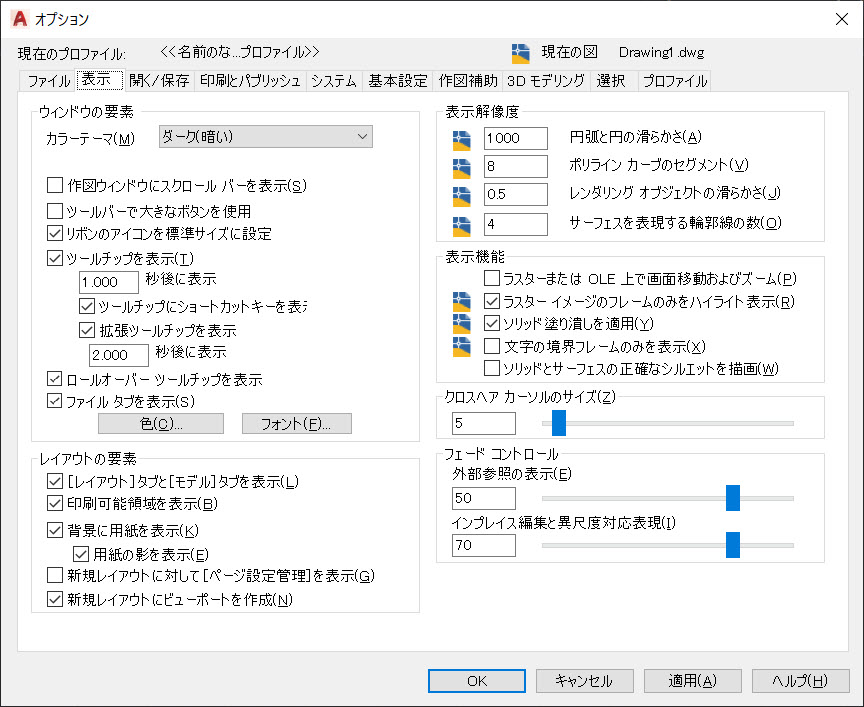Open the 基本設定 tab

[398, 80]
